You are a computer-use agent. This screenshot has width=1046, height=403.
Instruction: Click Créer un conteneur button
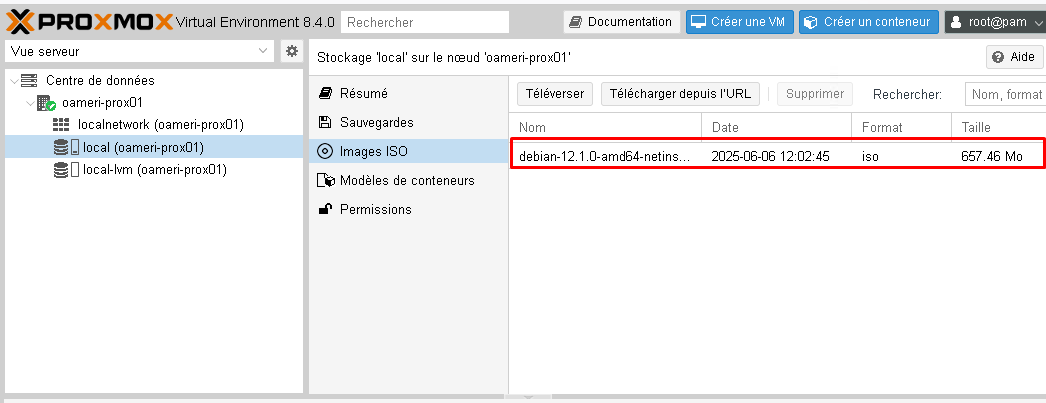869,22
